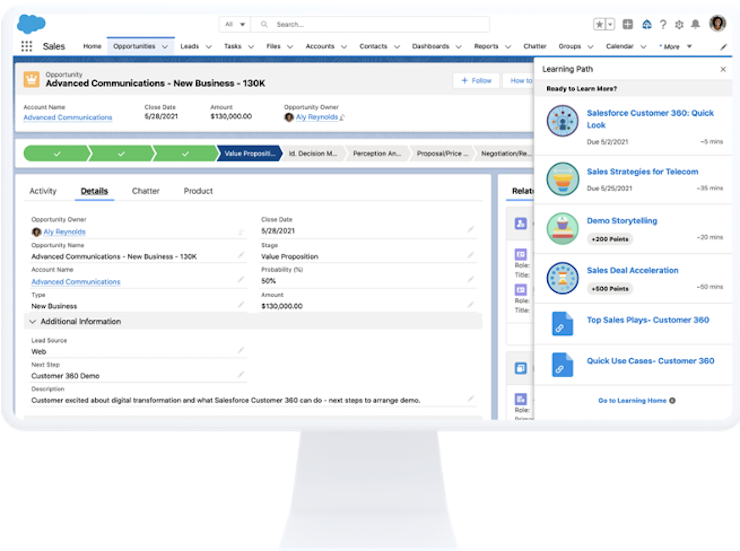Select the Proposal/Price path stage

click(x=442, y=153)
